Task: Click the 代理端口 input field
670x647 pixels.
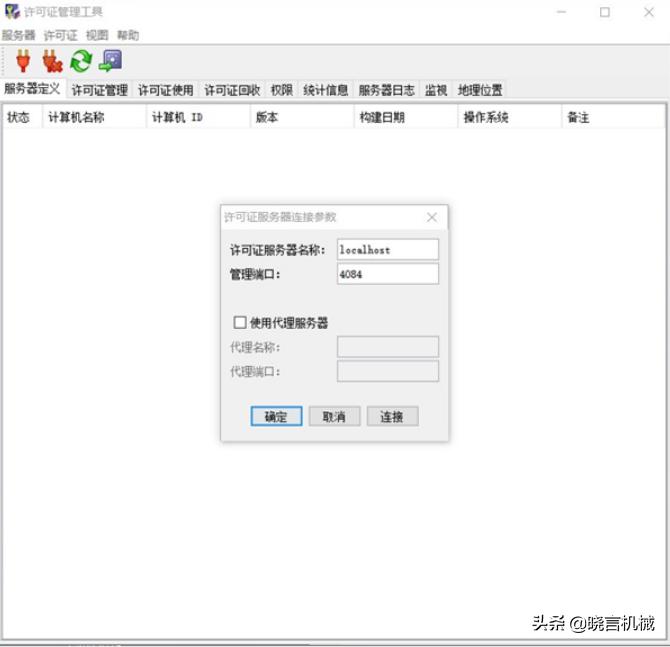Action: point(388,371)
